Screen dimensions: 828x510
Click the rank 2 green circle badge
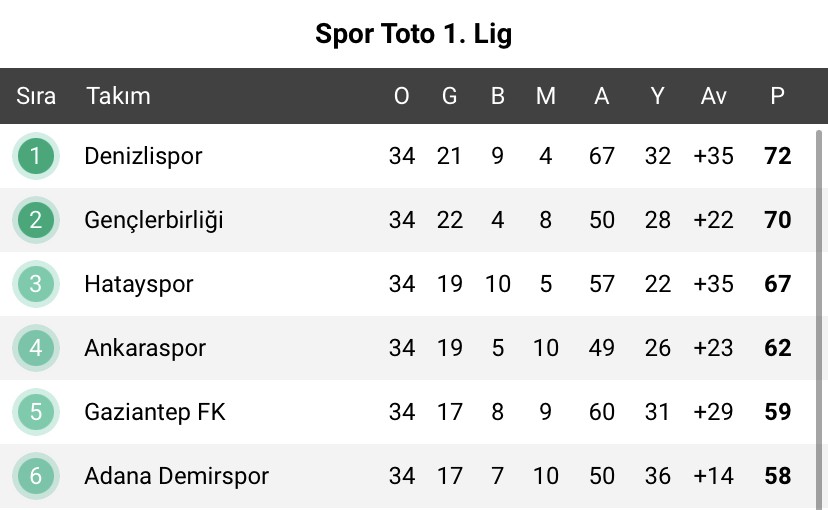click(35, 220)
